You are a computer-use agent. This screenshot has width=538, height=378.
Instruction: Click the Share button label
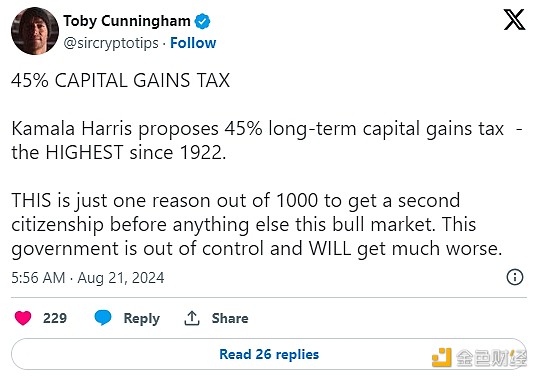point(230,318)
